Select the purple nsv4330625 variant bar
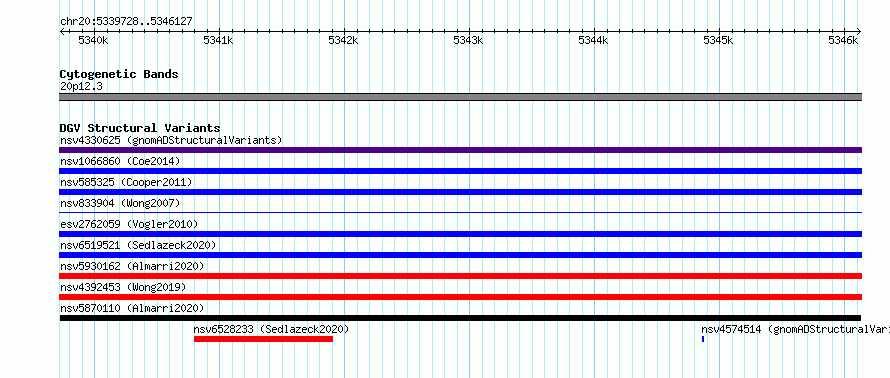Screen dimensions: 890x378 click(x=460, y=150)
